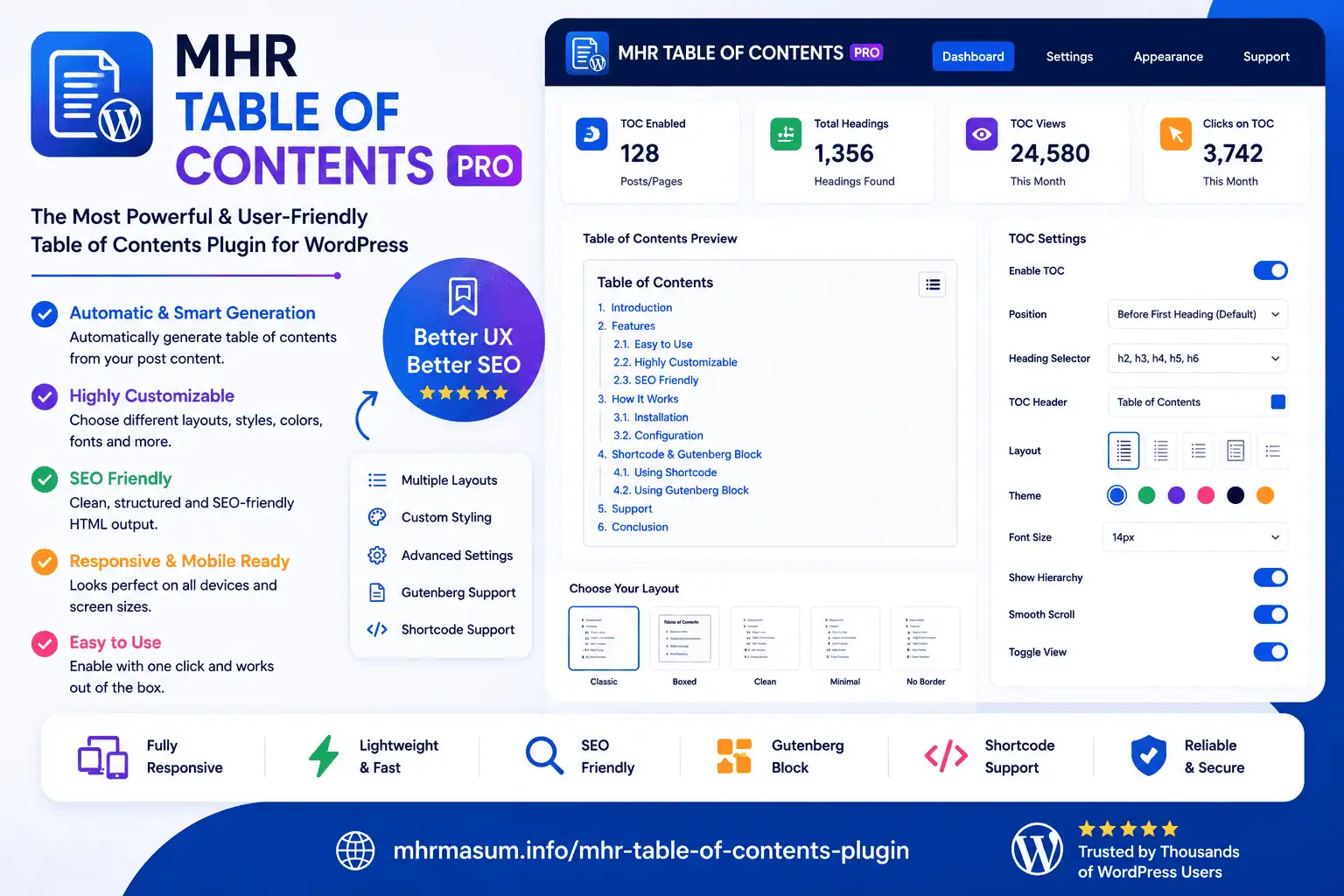
Task: Click the MHR plugin logo in dashboard header
Action: click(x=587, y=53)
